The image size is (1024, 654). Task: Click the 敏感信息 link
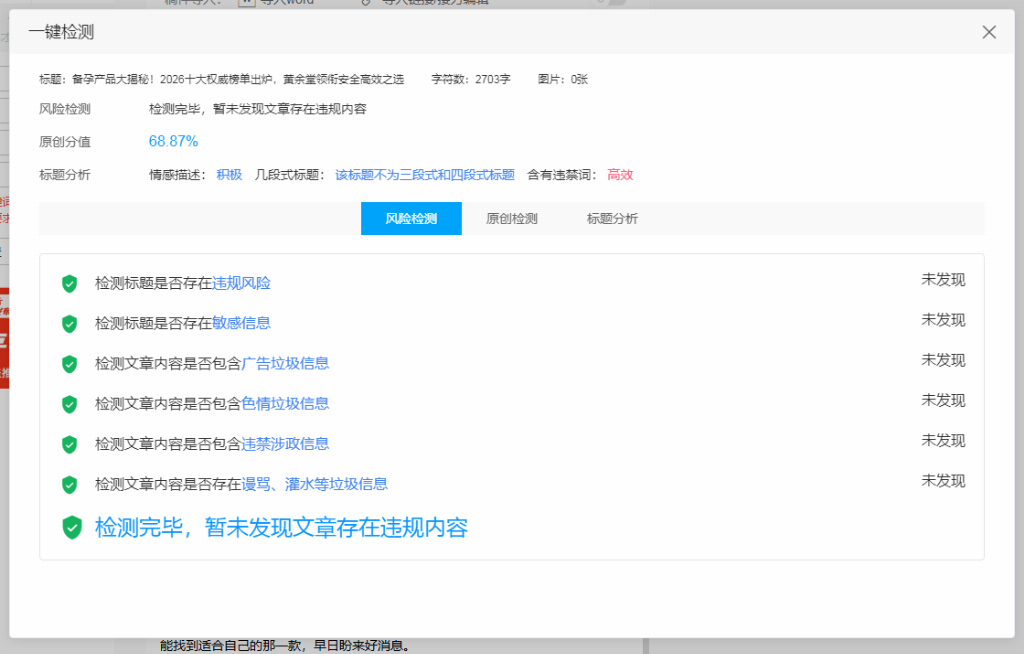(x=241, y=323)
